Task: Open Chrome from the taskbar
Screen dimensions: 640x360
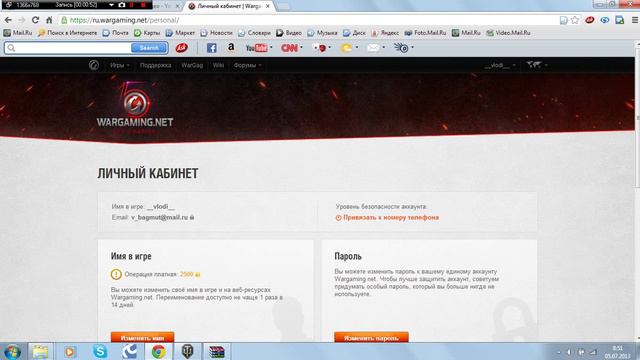Action: coord(158,351)
